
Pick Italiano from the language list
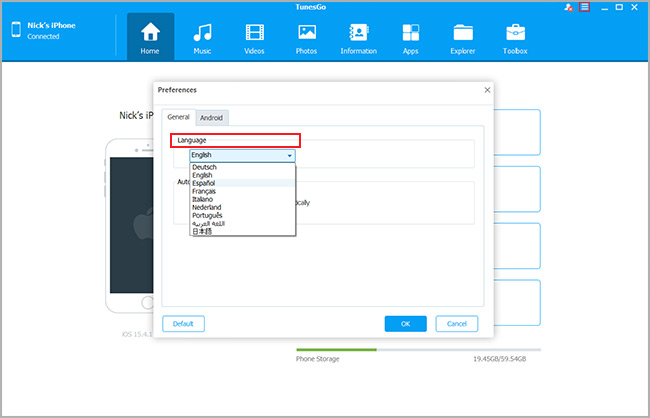coord(243,199)
